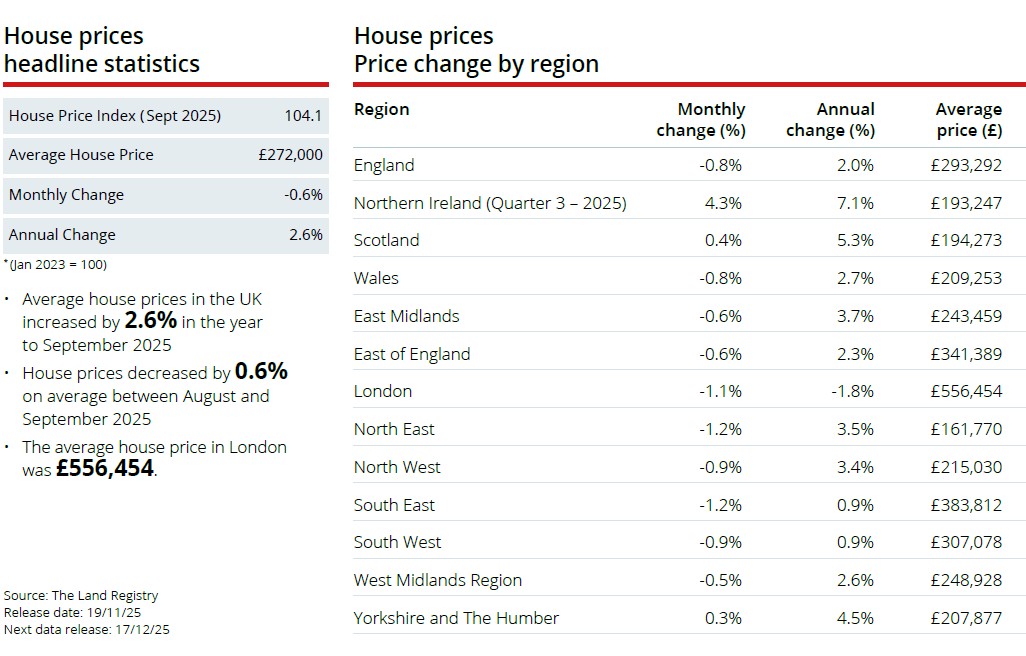Click the House Price Index value 104.1

pos(303,116)
